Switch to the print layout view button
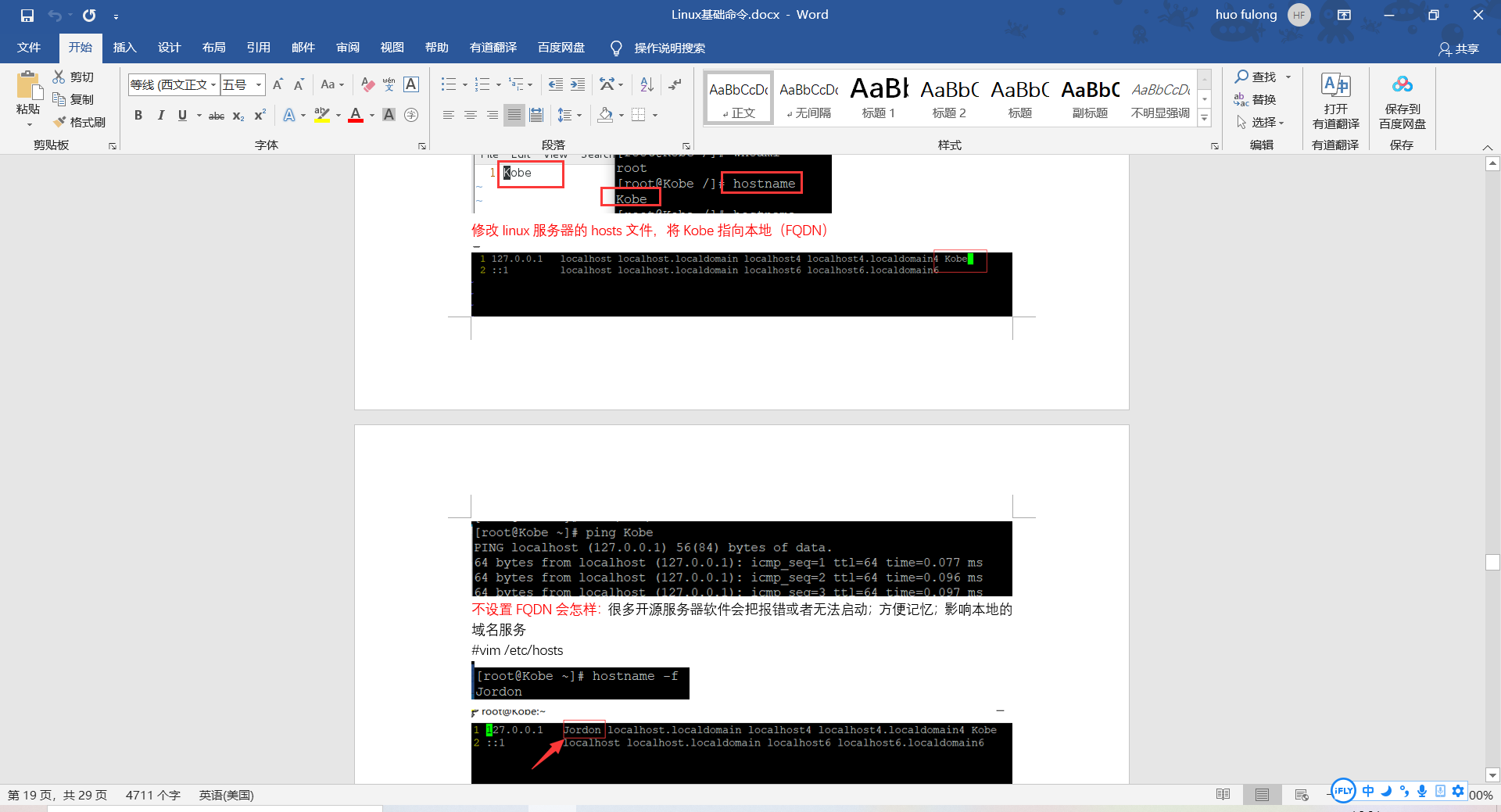The height and width of the screenshot is (812, 1501). (1262, 795)
